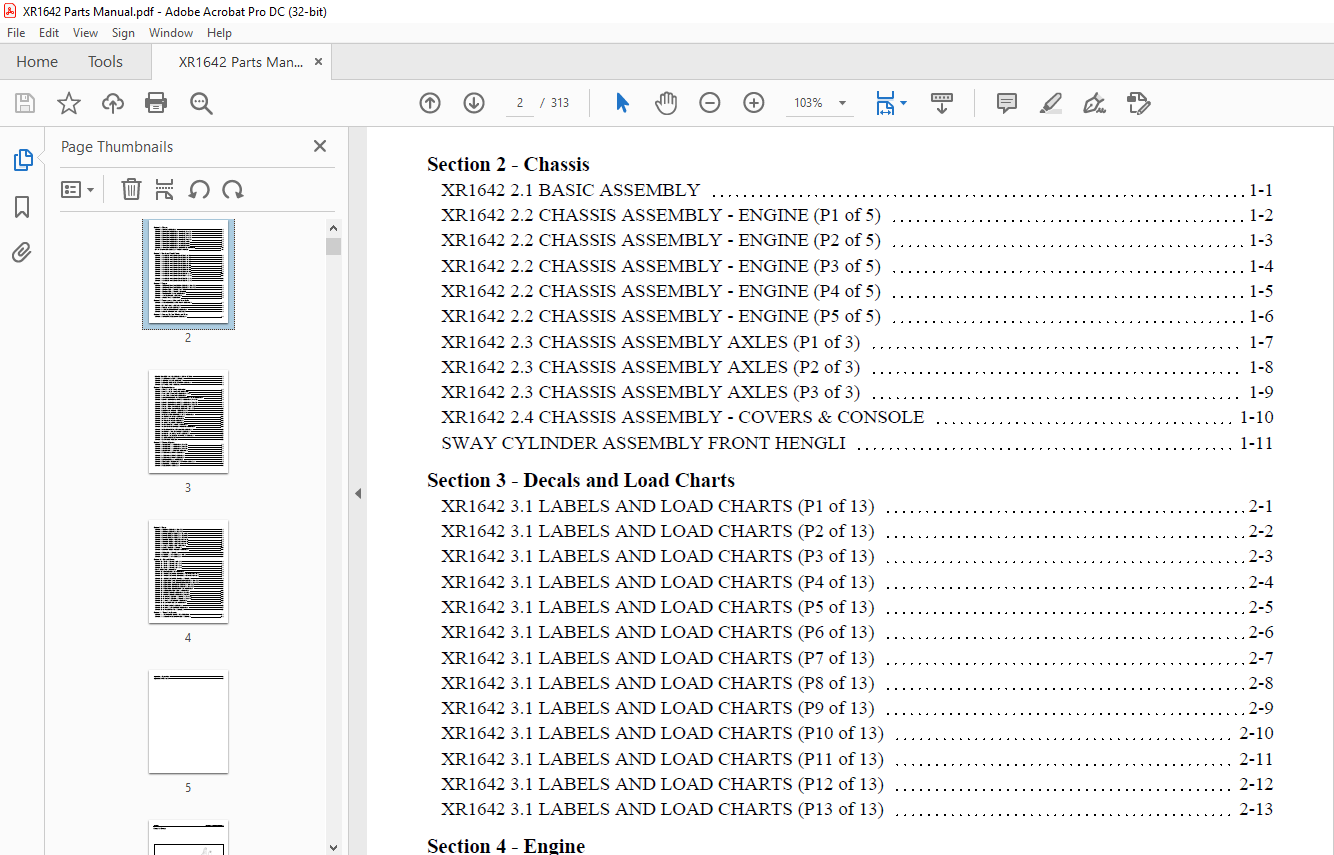Open CHASSIS ASSEMBLY AXLES (P2 of 3)
This screenshot has height=855, width=1334.
pos(857,367)
